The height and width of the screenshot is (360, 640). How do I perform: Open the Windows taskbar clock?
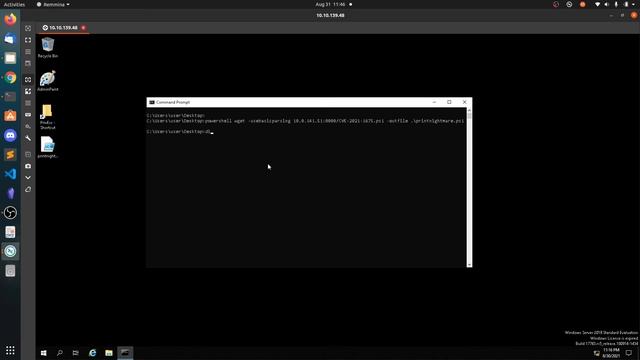point(611,353)
